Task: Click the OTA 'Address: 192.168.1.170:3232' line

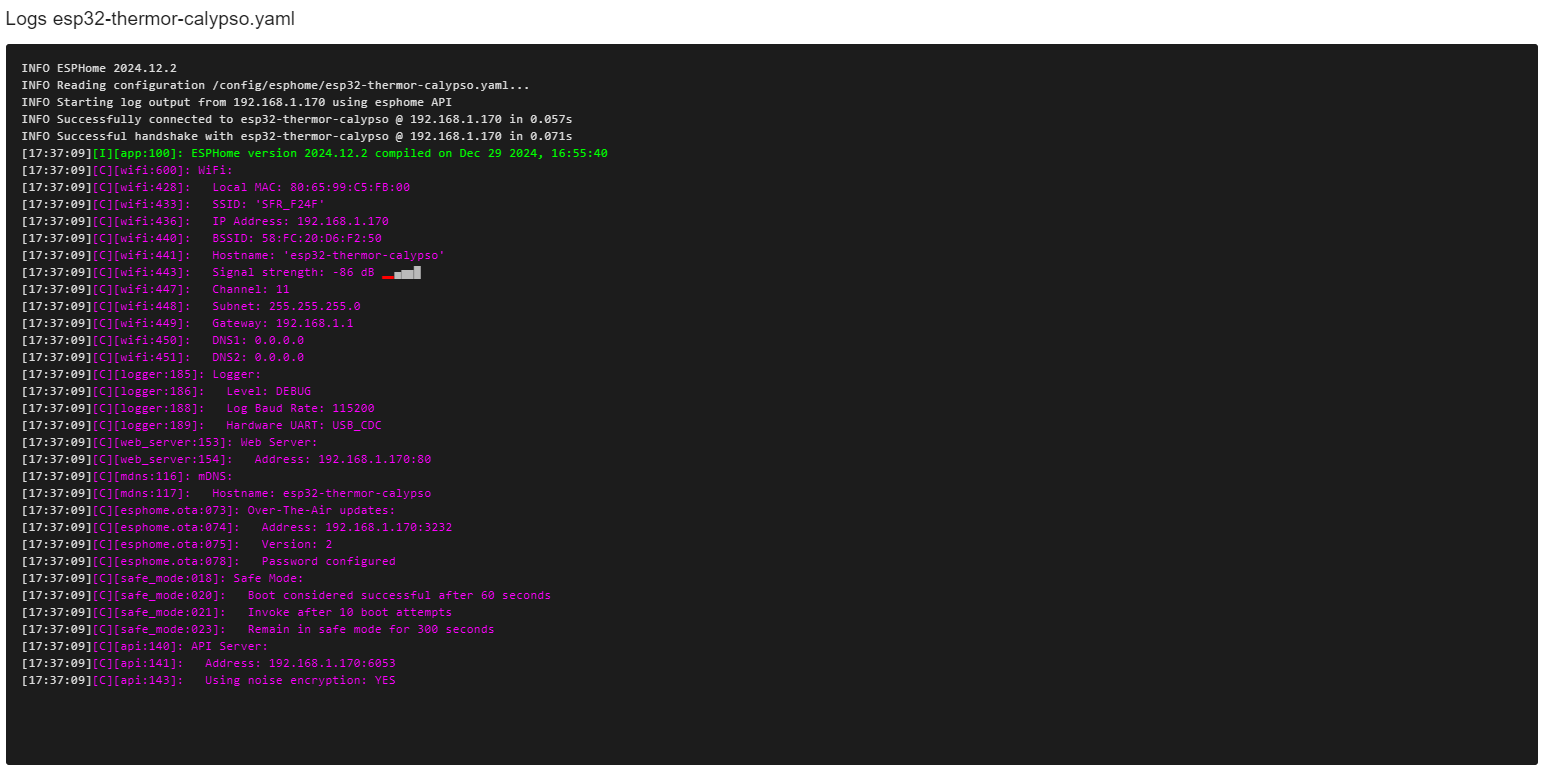Action: 237,527
